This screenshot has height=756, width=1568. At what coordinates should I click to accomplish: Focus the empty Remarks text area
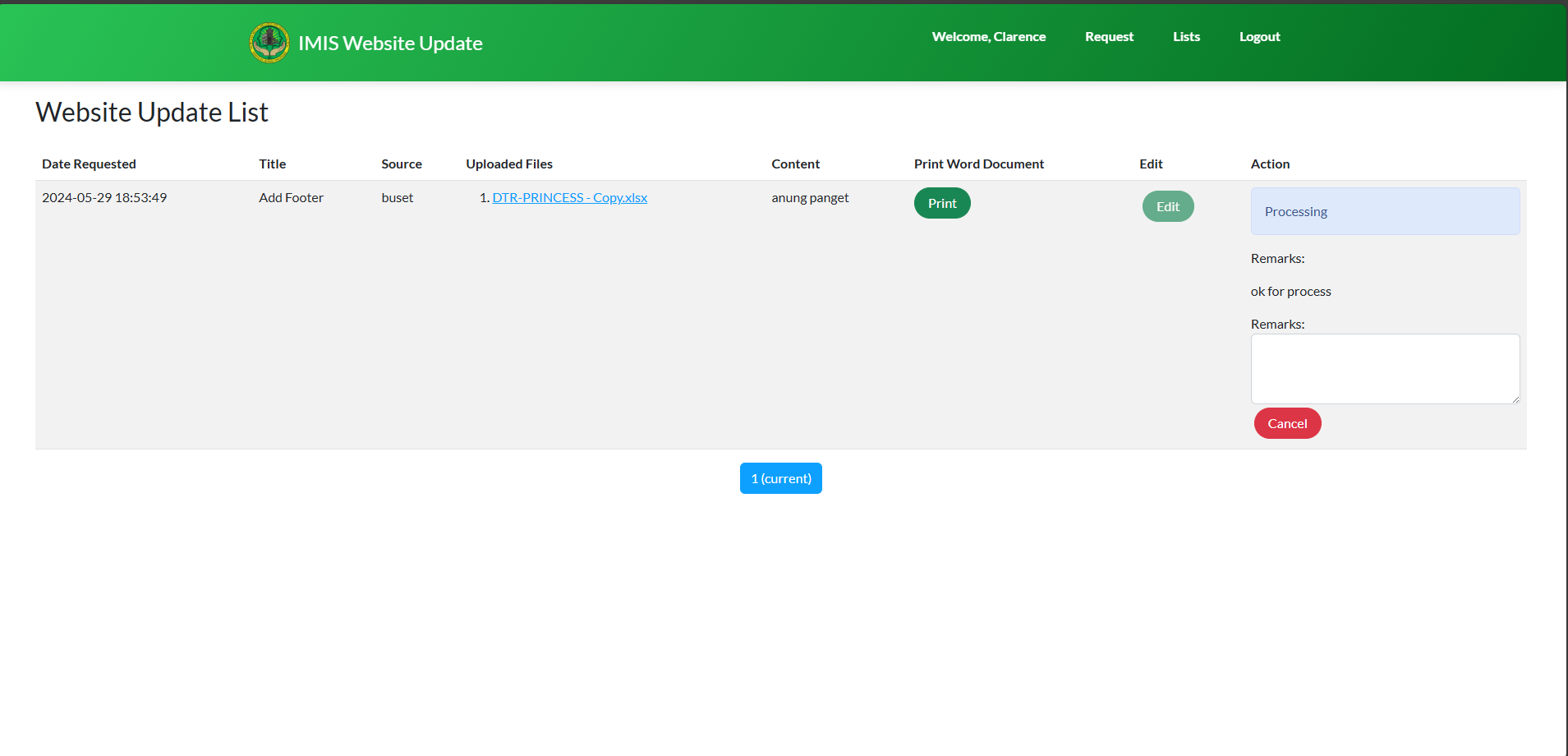[x=1384, y=368]
